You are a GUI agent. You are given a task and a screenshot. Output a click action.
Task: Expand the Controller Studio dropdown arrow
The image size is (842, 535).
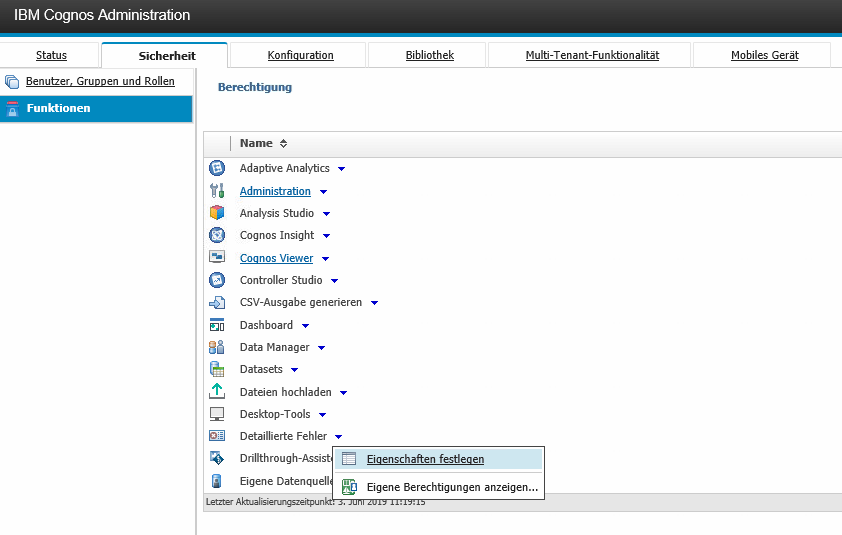click(x=334, y=281)
